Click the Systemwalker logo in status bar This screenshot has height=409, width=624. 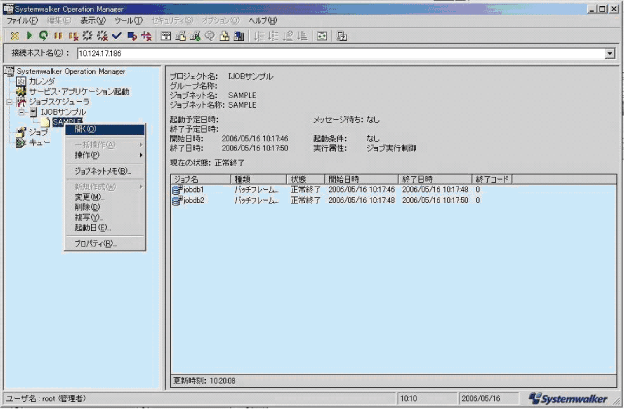click(x=568, y=398)
